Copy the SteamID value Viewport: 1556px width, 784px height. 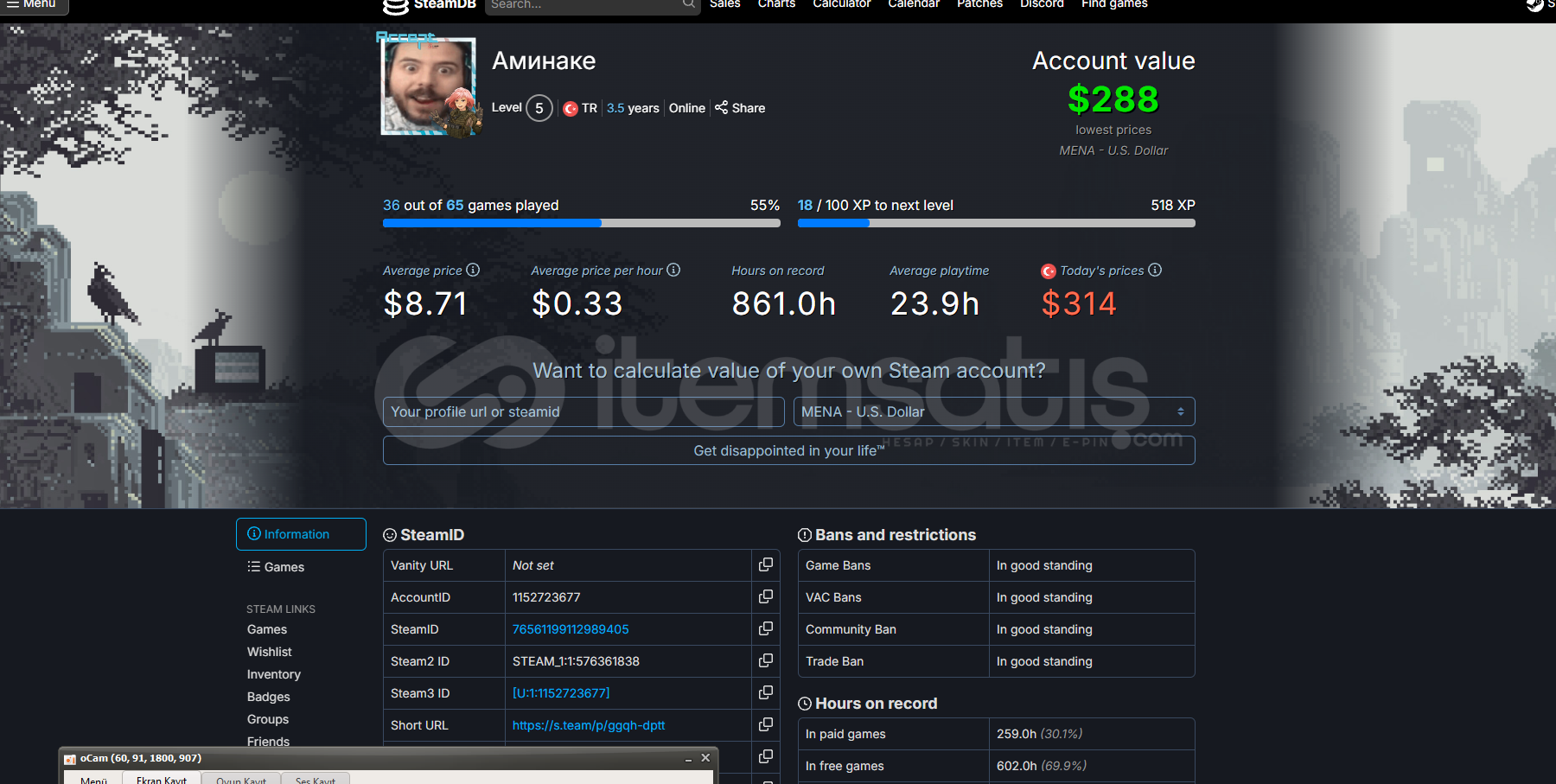pos(765,628)
